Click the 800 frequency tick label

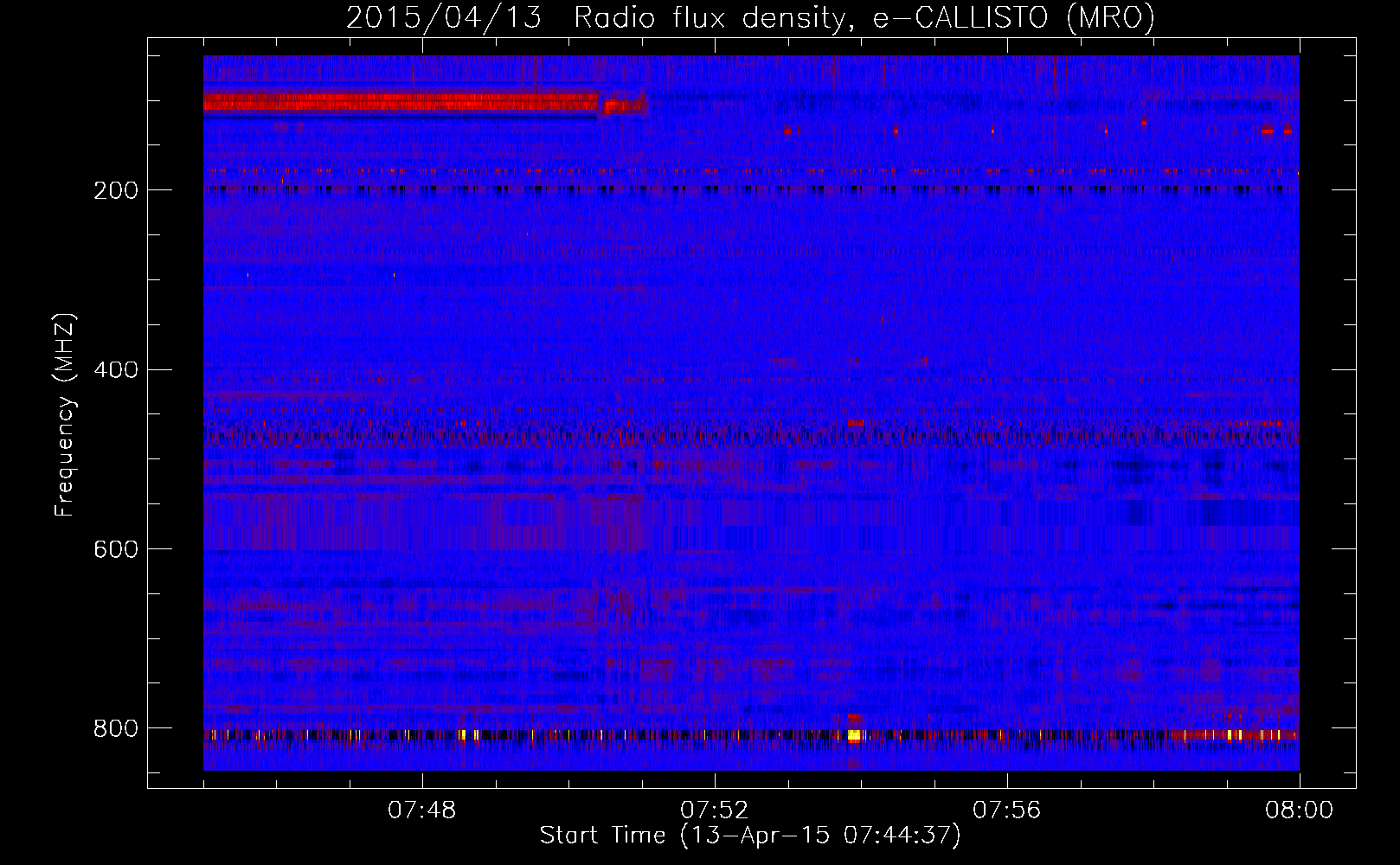click(116, 729)
